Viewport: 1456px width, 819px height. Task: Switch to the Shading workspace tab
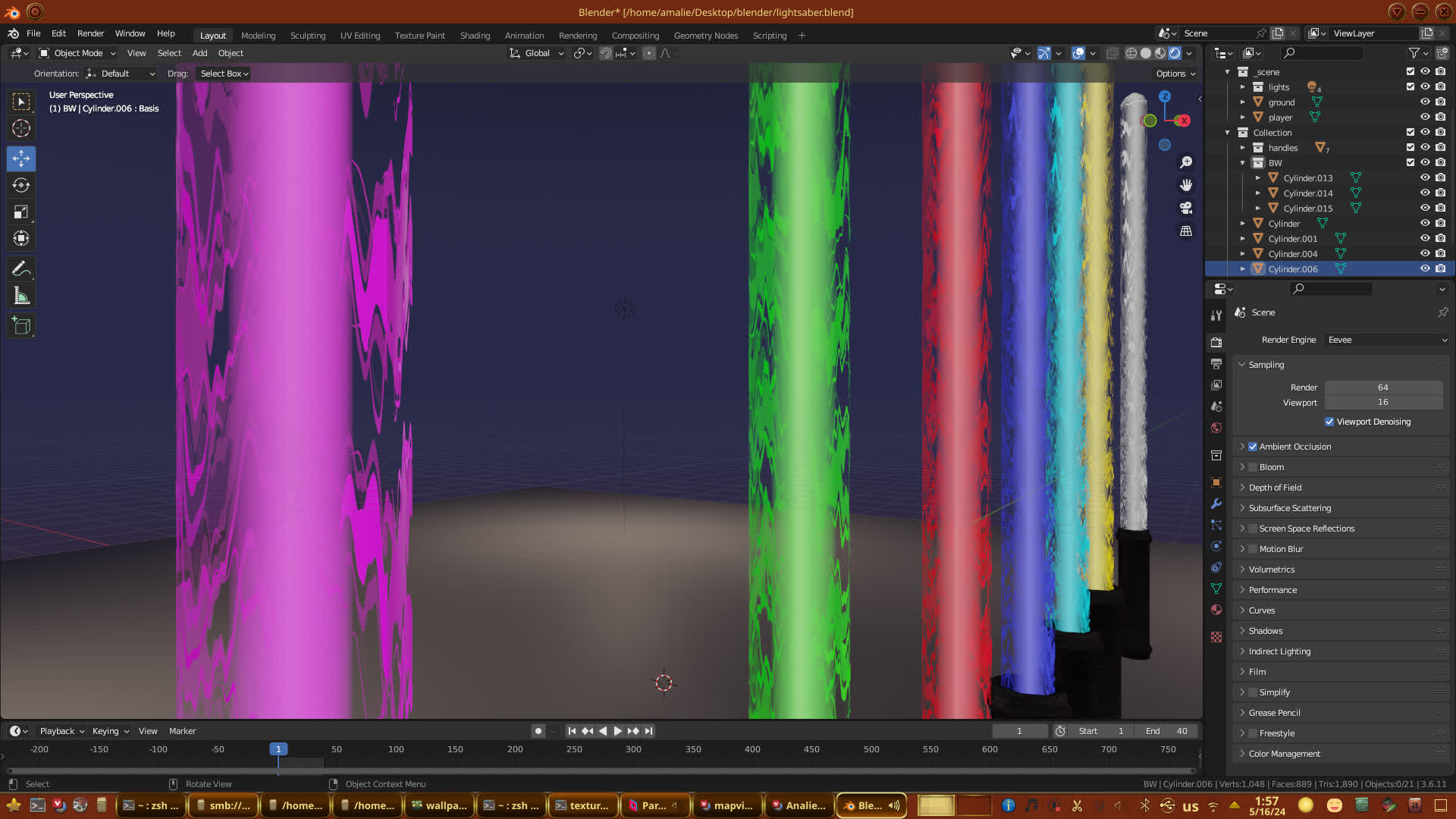click(475, 36)
